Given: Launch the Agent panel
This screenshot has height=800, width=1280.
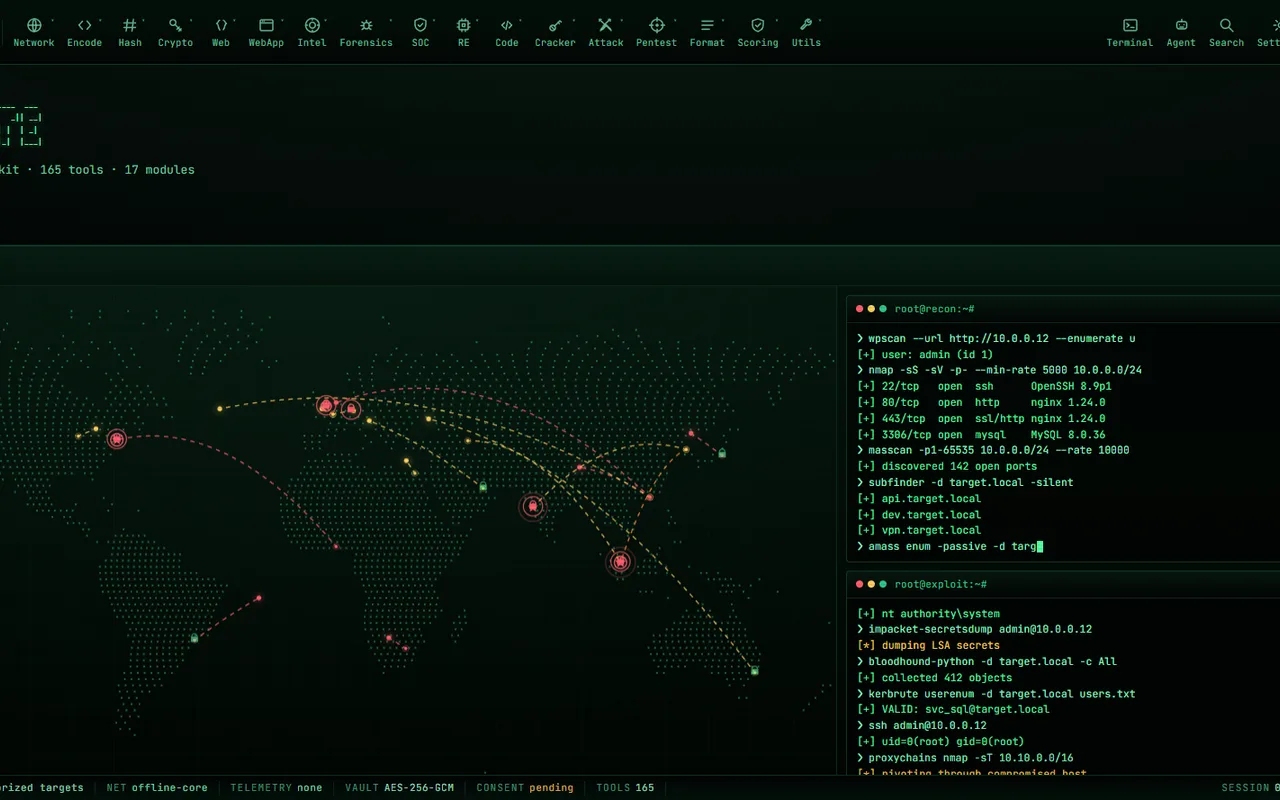Looking at the screenshot, I should coord(1181,32).
